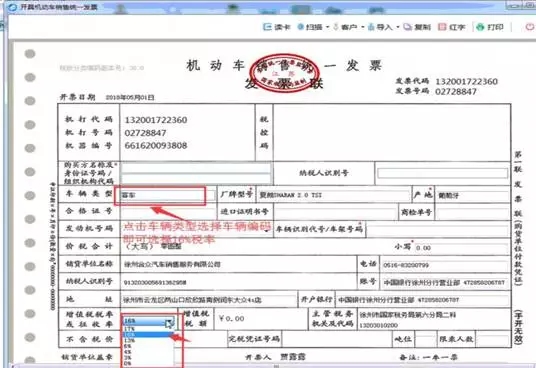536x368 pixels.
Task: Expand the 扫描 dropdown arrow
Action: [x=327, y=27]
